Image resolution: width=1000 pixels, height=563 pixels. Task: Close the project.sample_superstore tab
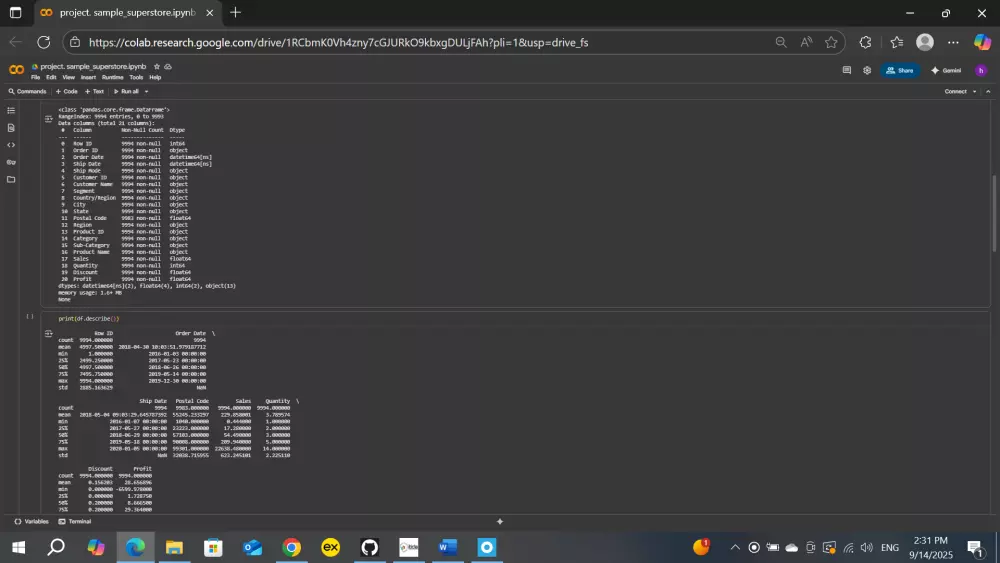pyautogui.click(x=209, y=13)
